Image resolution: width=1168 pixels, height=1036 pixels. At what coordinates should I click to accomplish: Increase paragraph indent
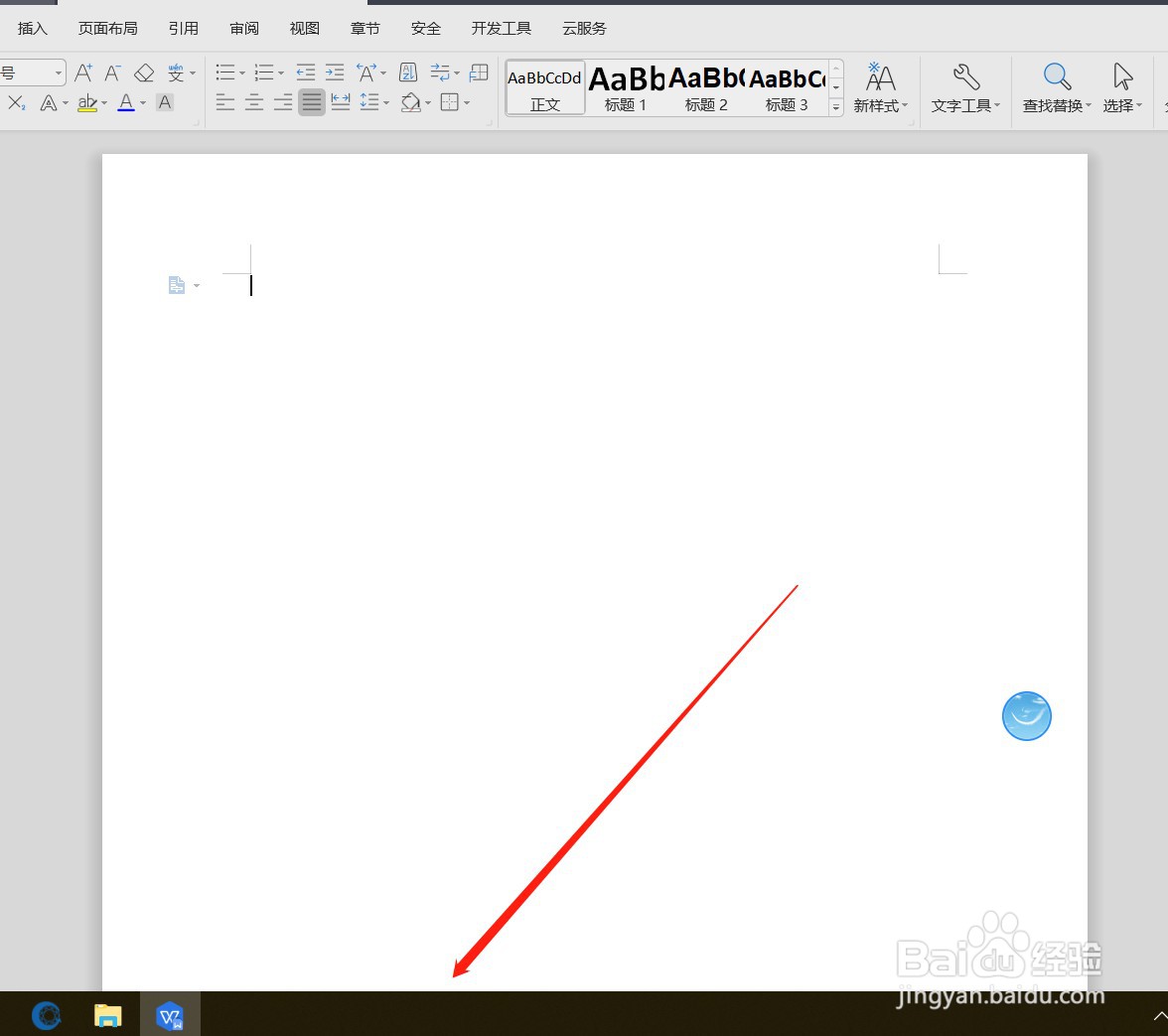[x=336, y=73]
